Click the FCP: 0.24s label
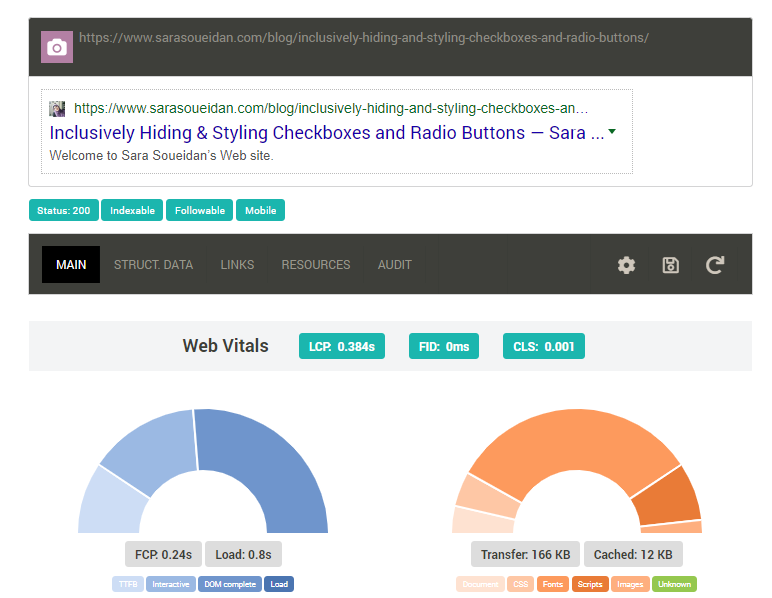Viewport: 772px width, 598px height. (163, 555)
